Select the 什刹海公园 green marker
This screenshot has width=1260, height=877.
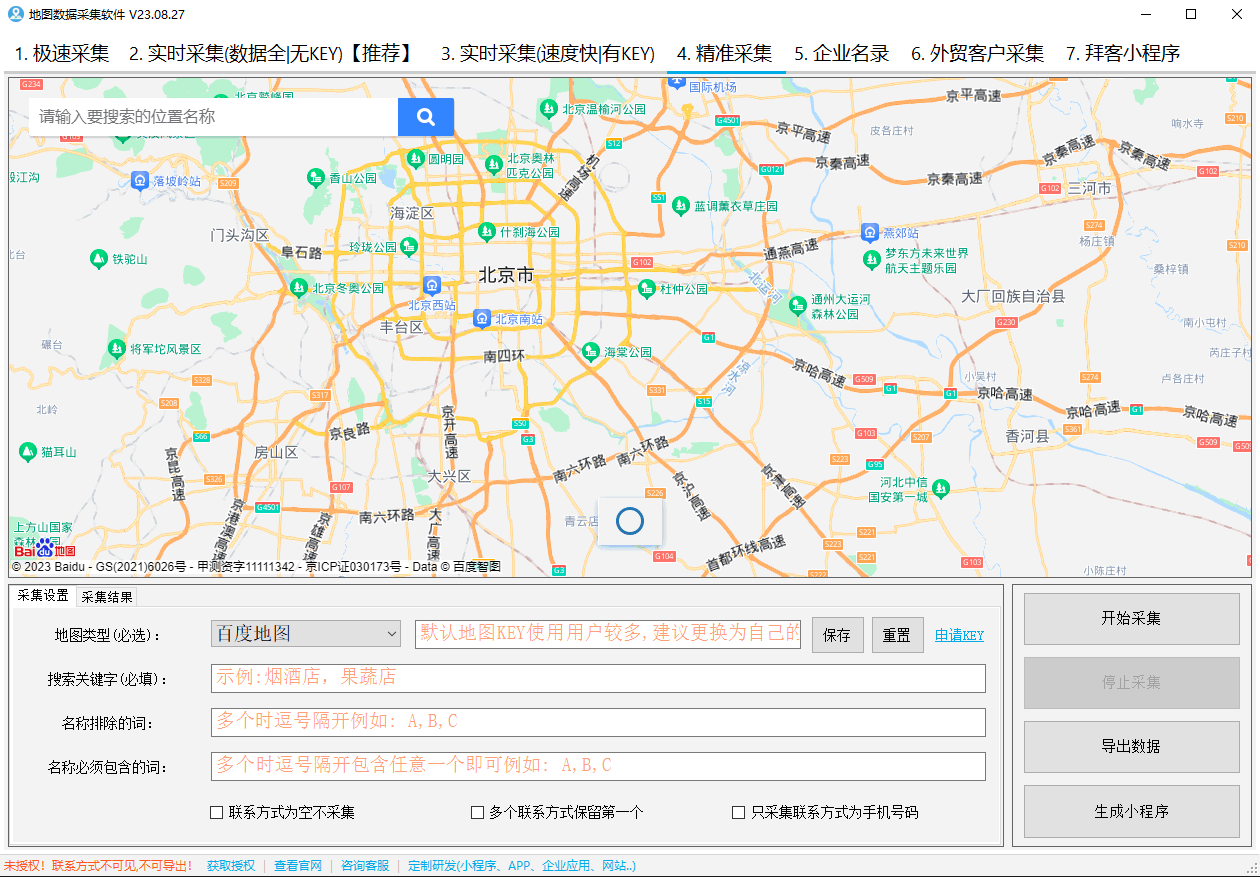pyautogui.click(x=487, y=231)
